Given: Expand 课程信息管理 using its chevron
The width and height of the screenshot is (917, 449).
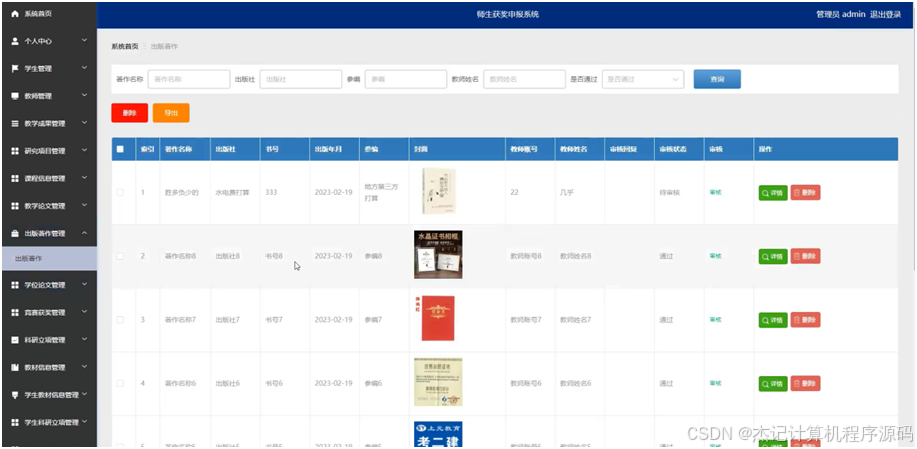Looking at the screenshot, I should tap(84, 178).
